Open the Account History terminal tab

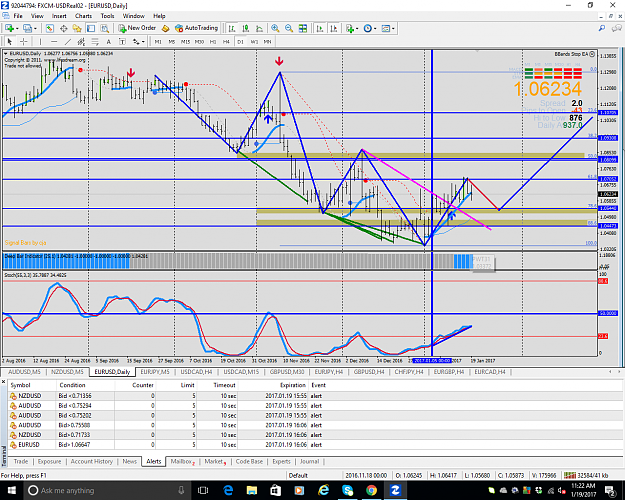tap(92, 461)
